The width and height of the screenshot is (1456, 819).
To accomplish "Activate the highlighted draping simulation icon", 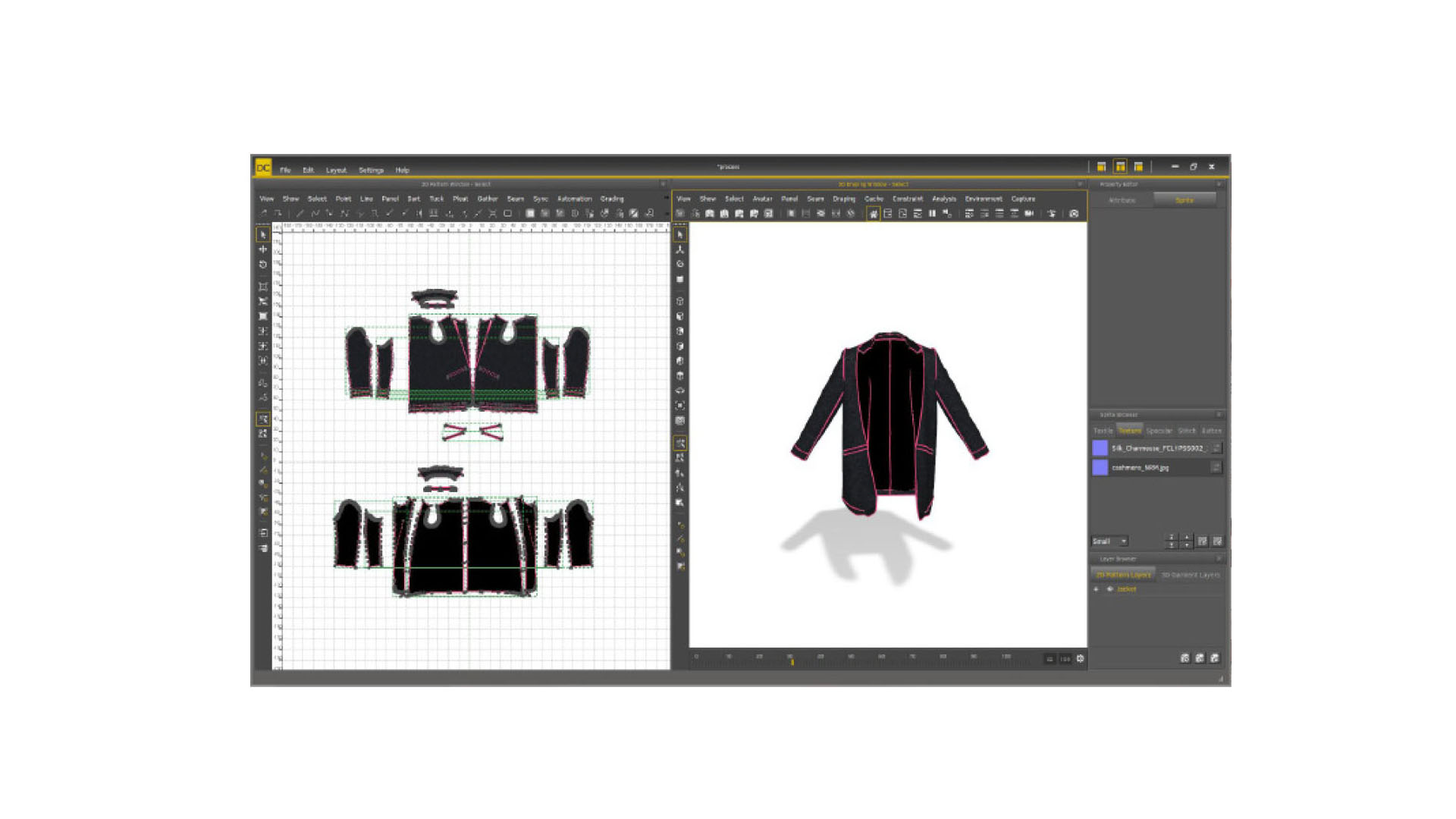I will (874, 215).
